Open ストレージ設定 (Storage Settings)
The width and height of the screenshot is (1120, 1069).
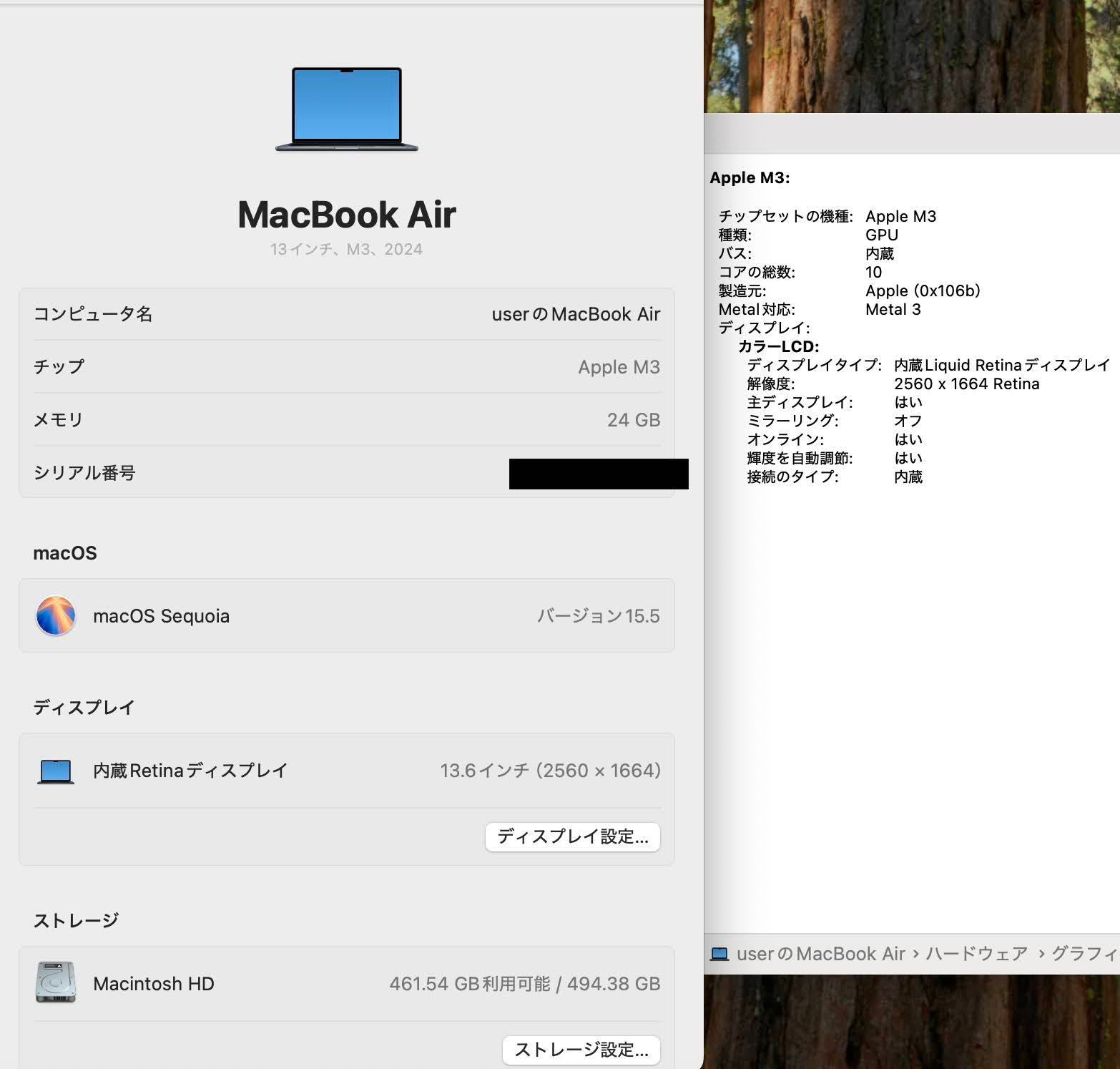[581, 1050]
